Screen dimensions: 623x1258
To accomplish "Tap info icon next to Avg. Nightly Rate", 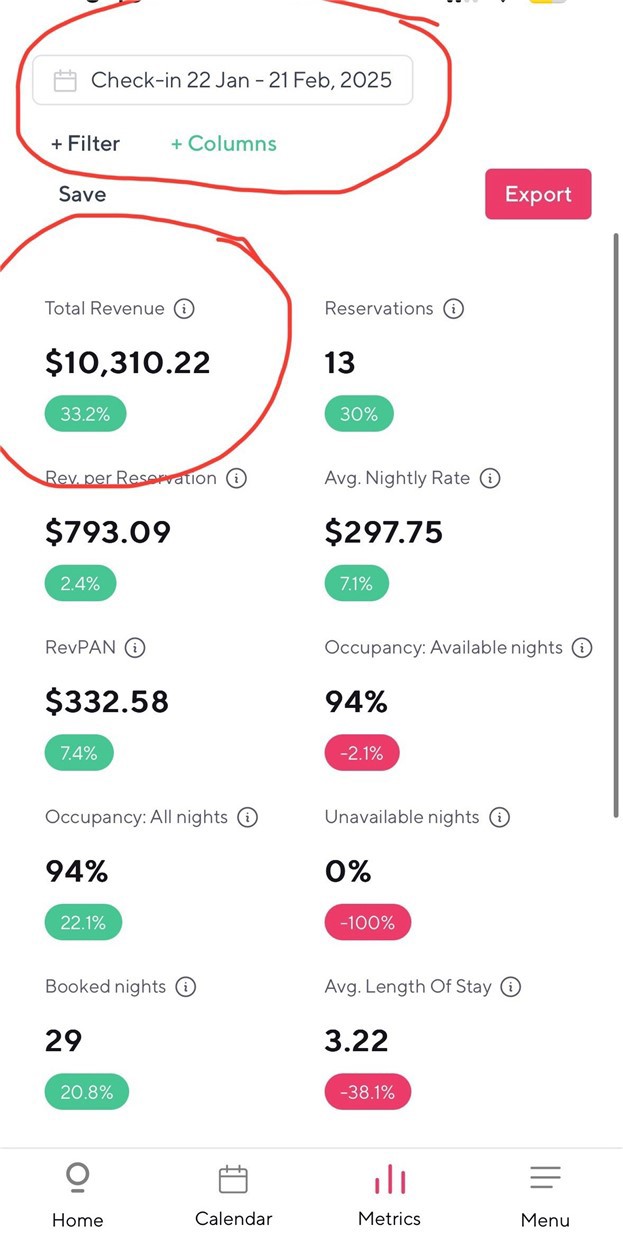I will click(x=490, y=479).
